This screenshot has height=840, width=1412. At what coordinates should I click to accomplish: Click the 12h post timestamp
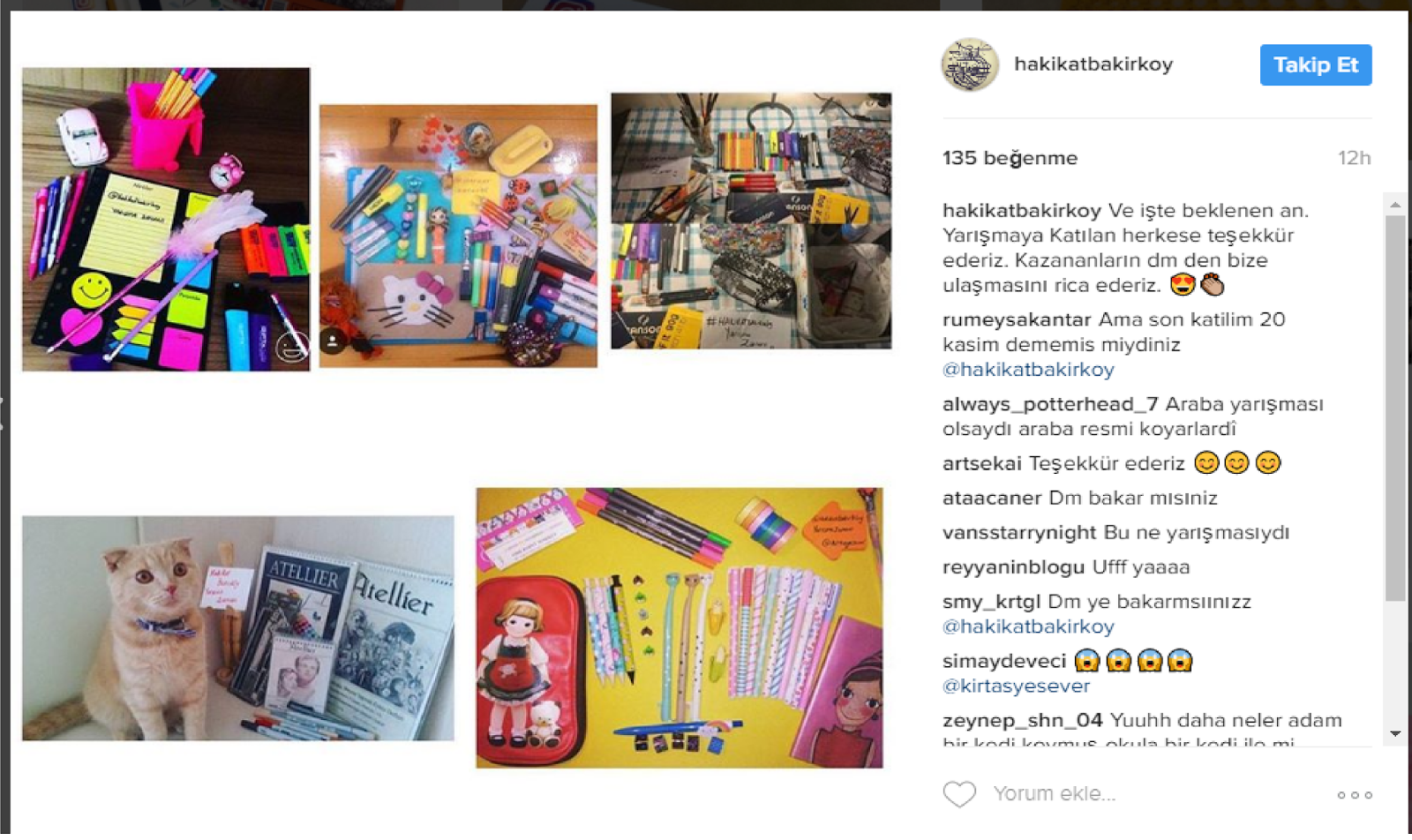click(x=1354, y=158)
